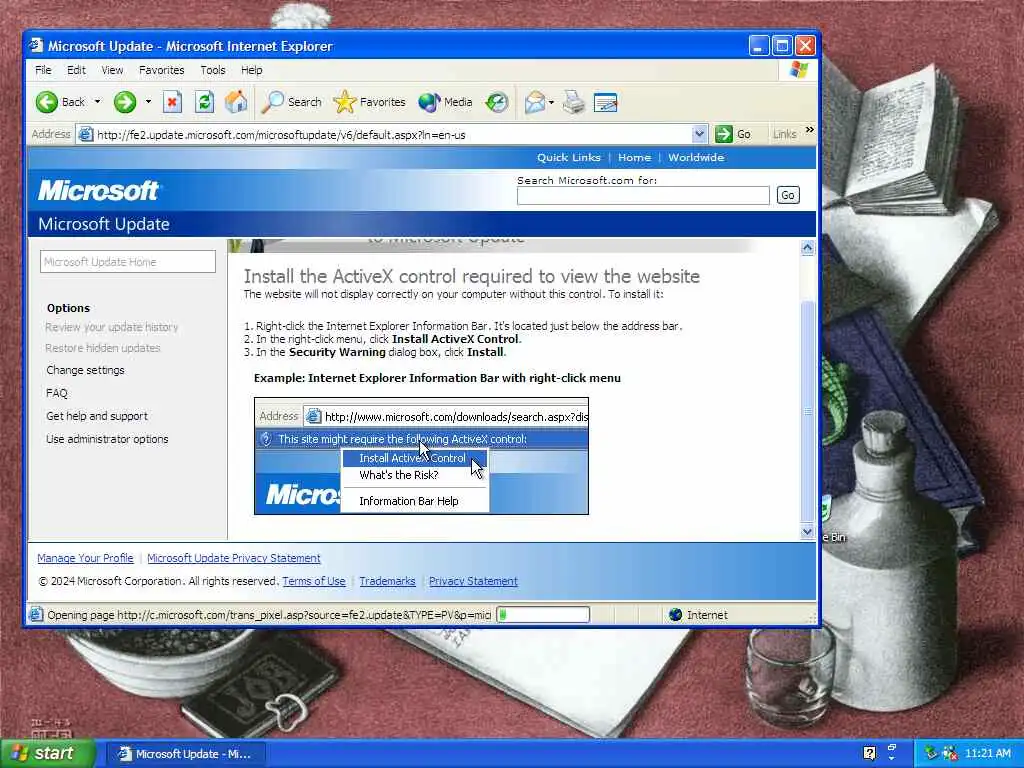Open the History clock icon

[497, 102]
